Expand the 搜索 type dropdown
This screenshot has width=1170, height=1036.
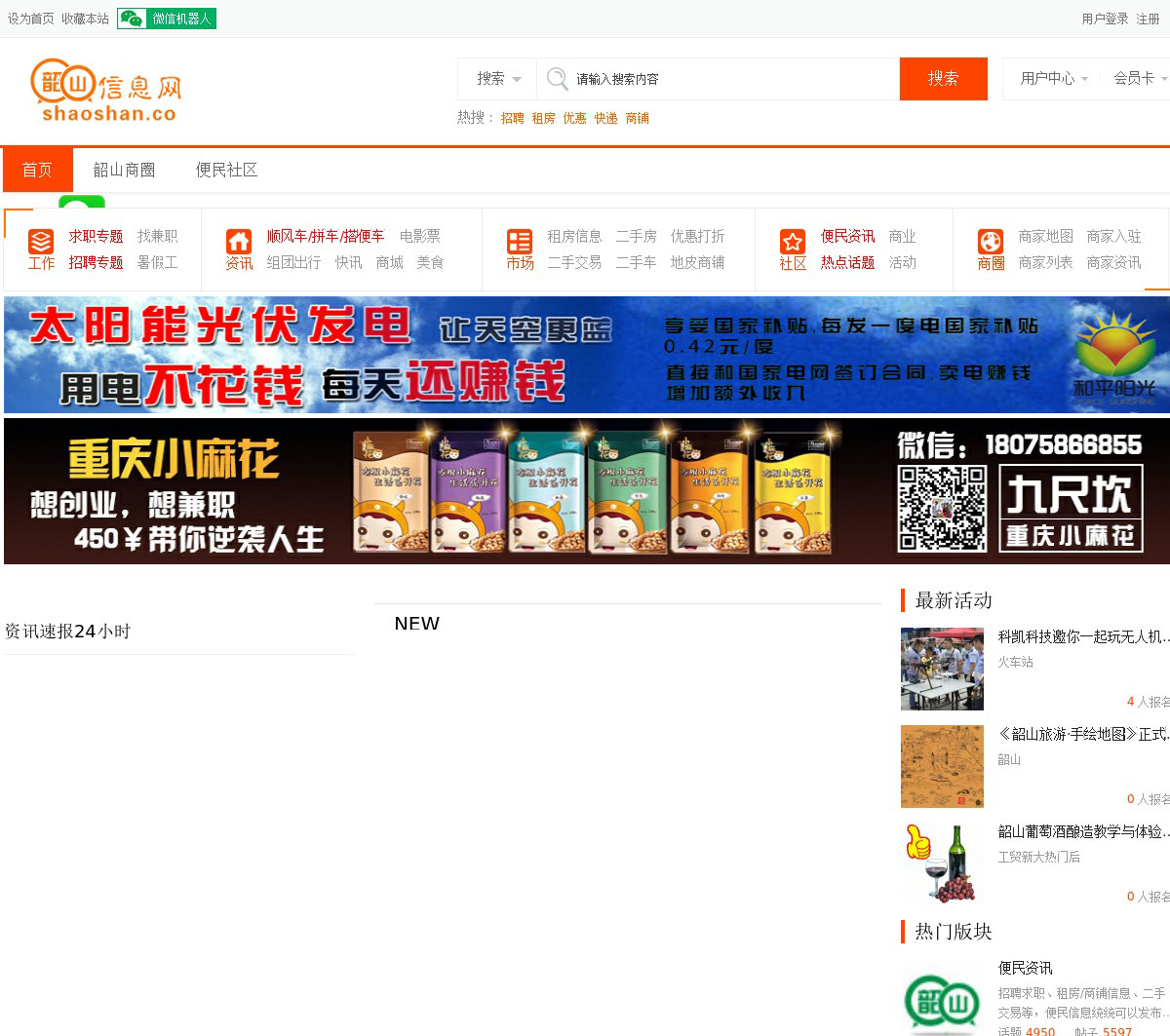click(498, 79)
